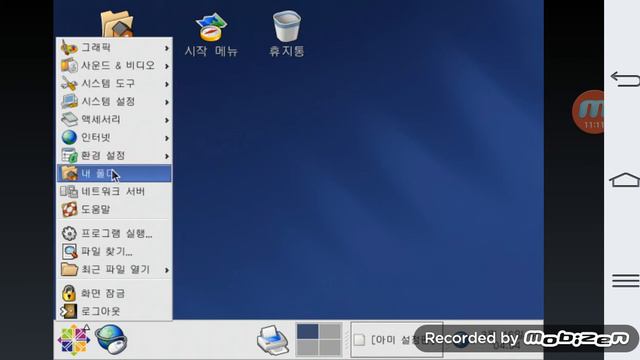Click the 화면 잠금 padlock icon
Screen dimensions: 640x360
[69, 293]
